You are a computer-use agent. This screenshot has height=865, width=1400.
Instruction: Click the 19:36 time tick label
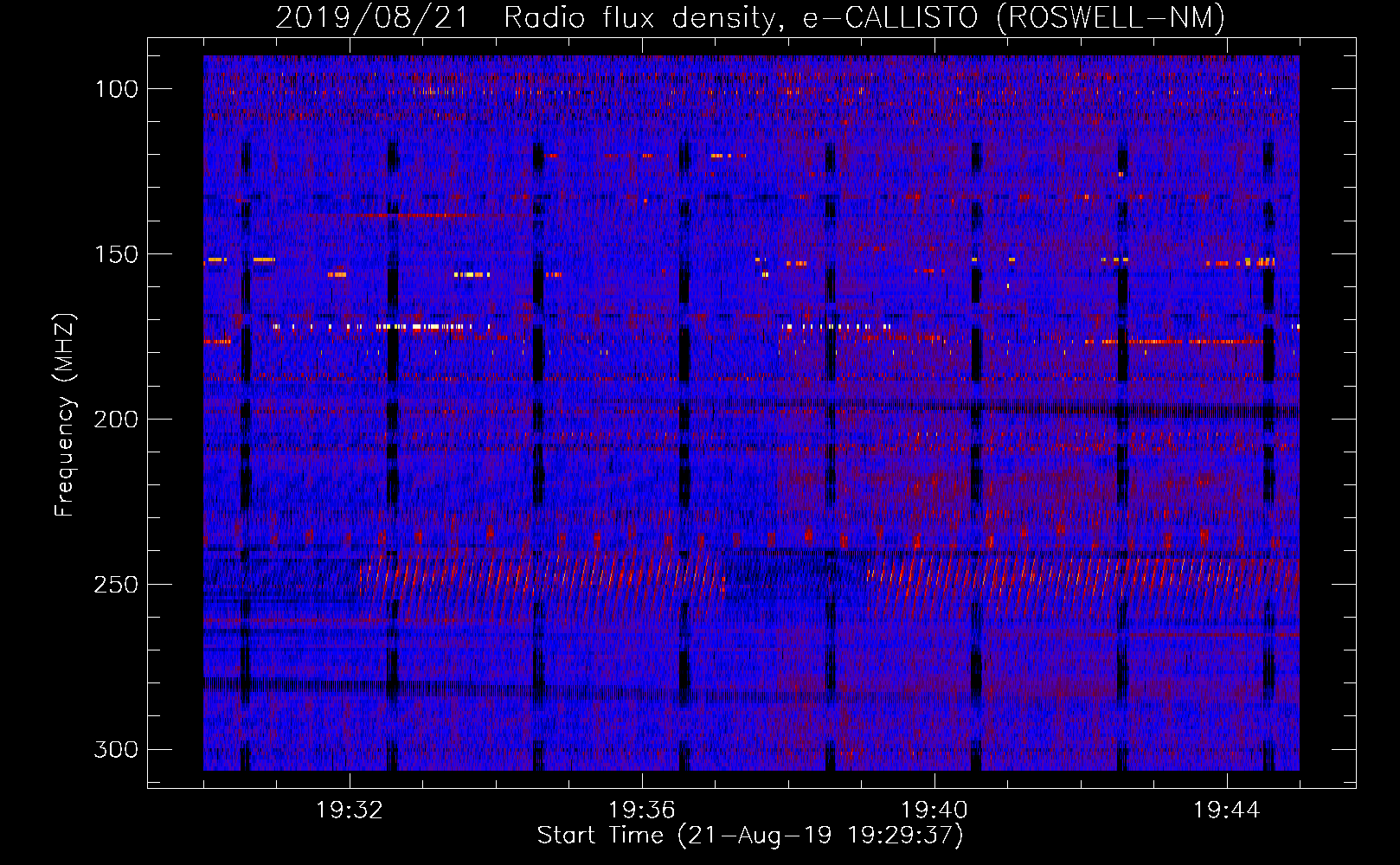[642, 811]
